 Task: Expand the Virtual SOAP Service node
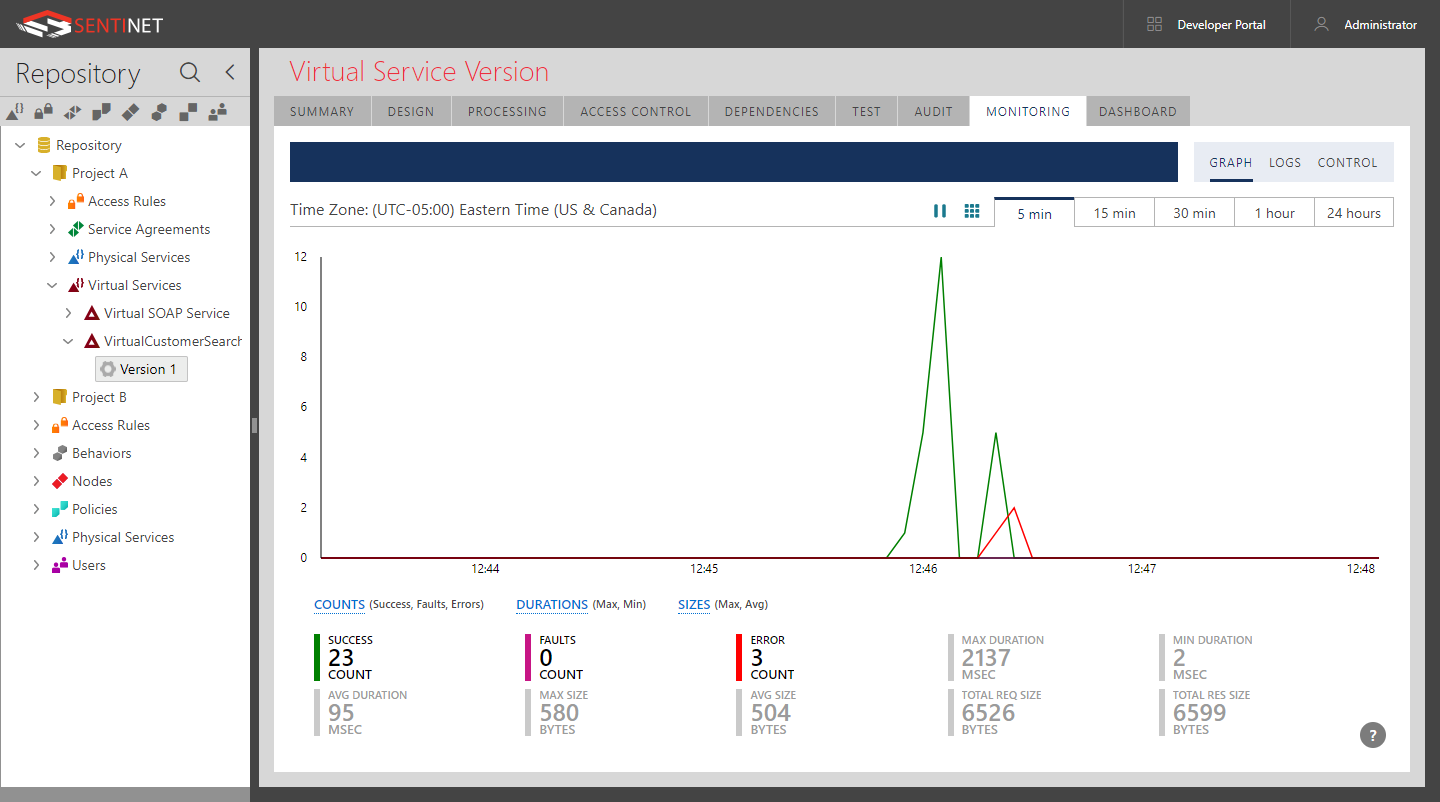pos(68,313)
